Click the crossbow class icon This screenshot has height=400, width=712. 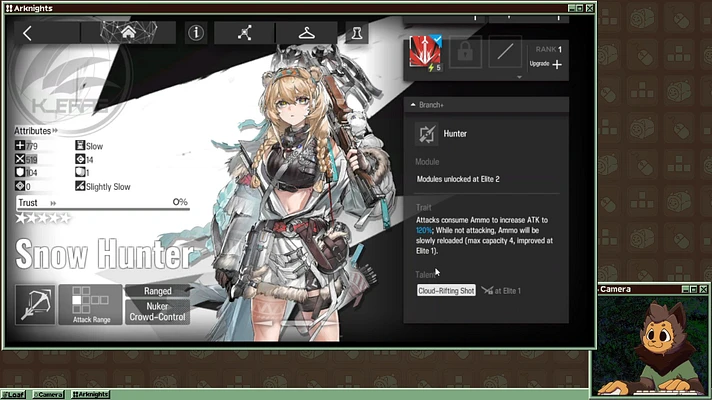(35, 305)
